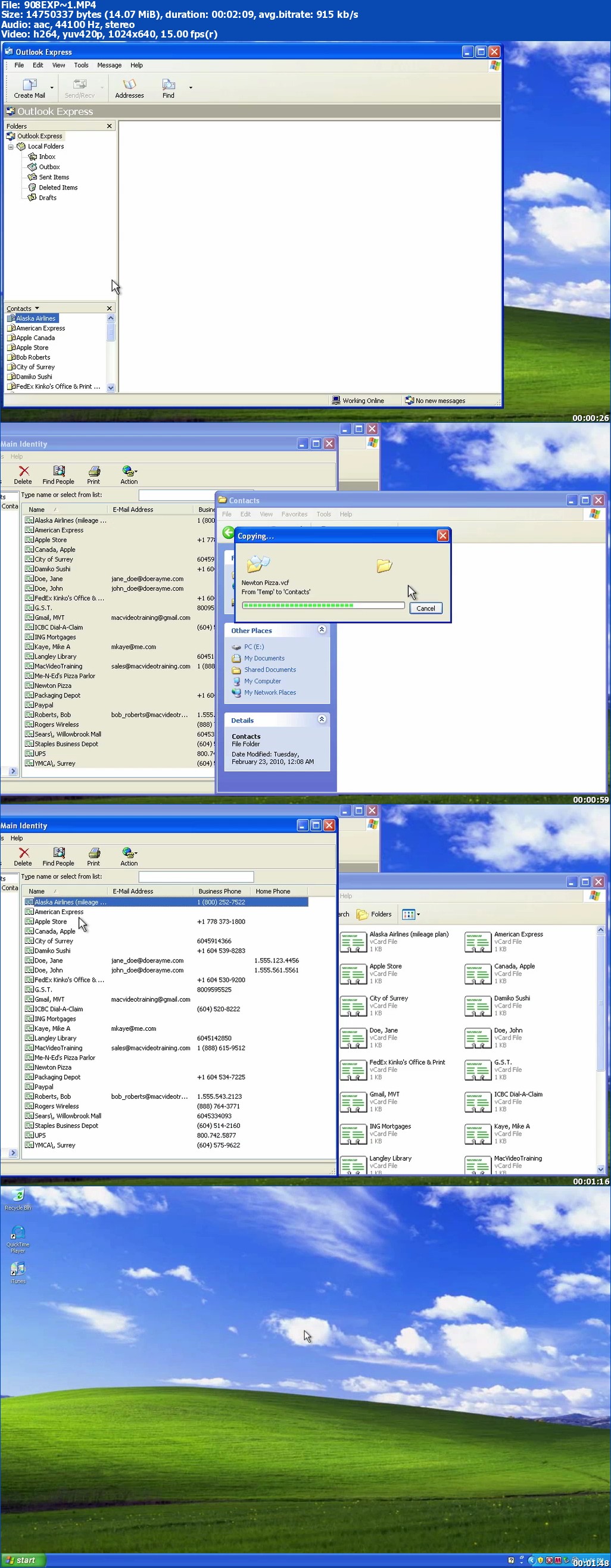Image resolution: width=611 pixels, height=1568 pixels.
Task: Collapse the Local Folders tree node
Action: [10, 146]
